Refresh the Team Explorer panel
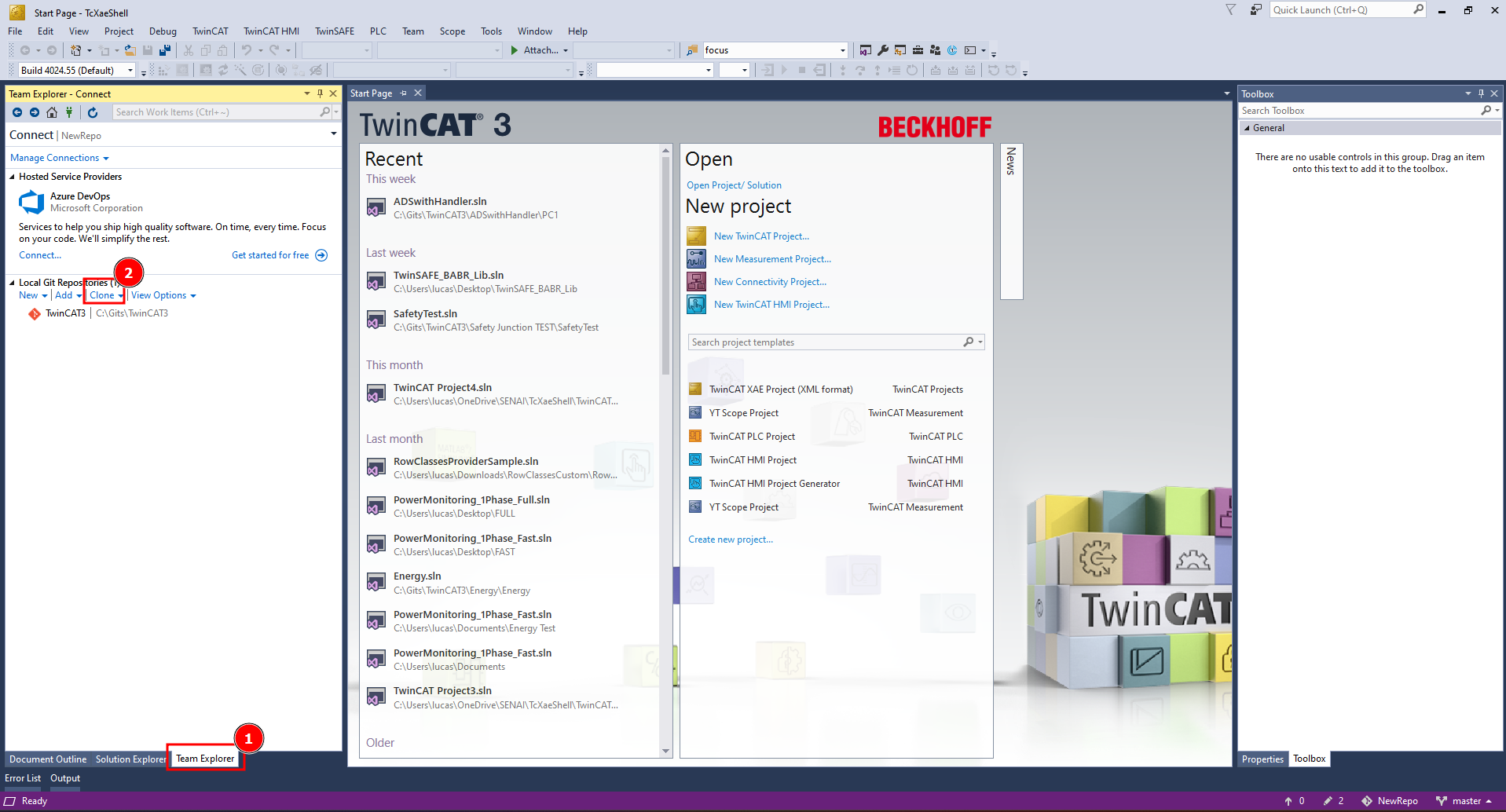 point(93,112)
